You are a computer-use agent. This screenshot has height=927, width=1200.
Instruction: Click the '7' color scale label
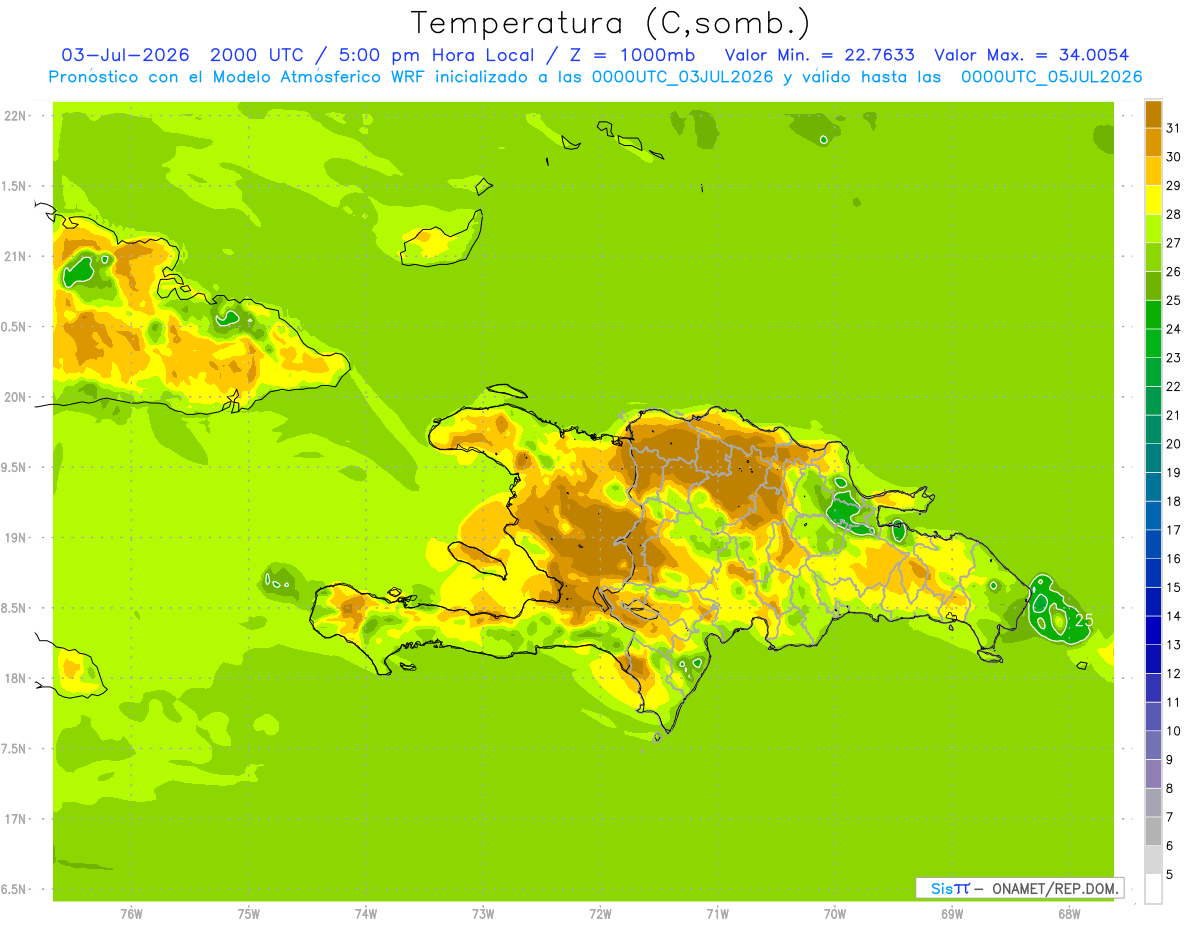coord(1170,817)
